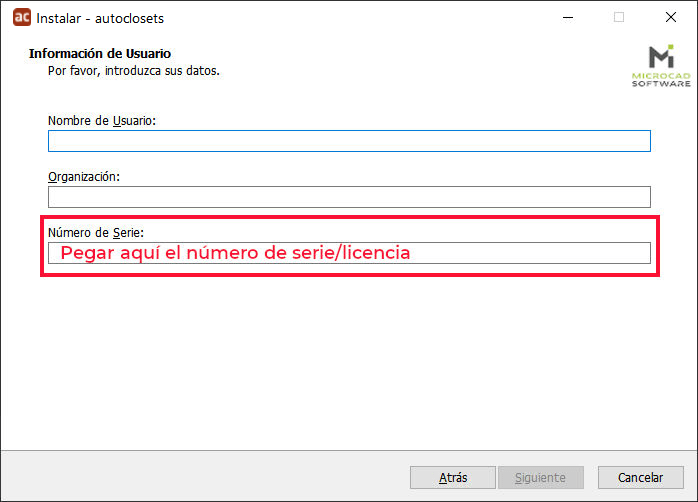Focus the Nombre de Usuario text field
The image size is (698, 502).
(349, 141)
